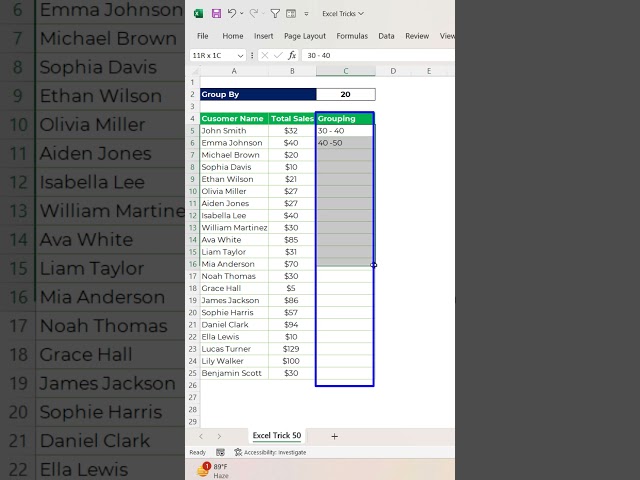Select column A header
640x480 pixels.
(x=234, y=71)
